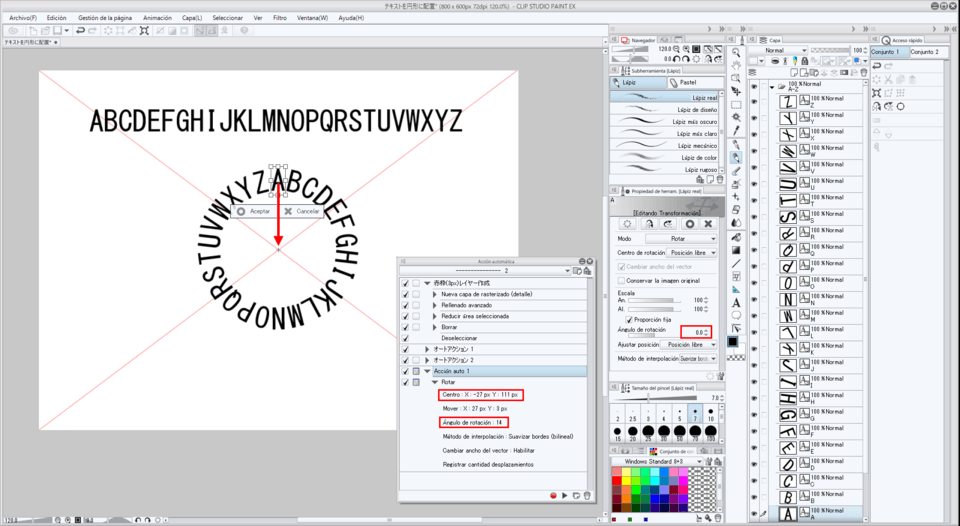Screen dimensions: 960x526
Task: Open the Modo Rotar dropdown
Action: [x=681, y=239]
